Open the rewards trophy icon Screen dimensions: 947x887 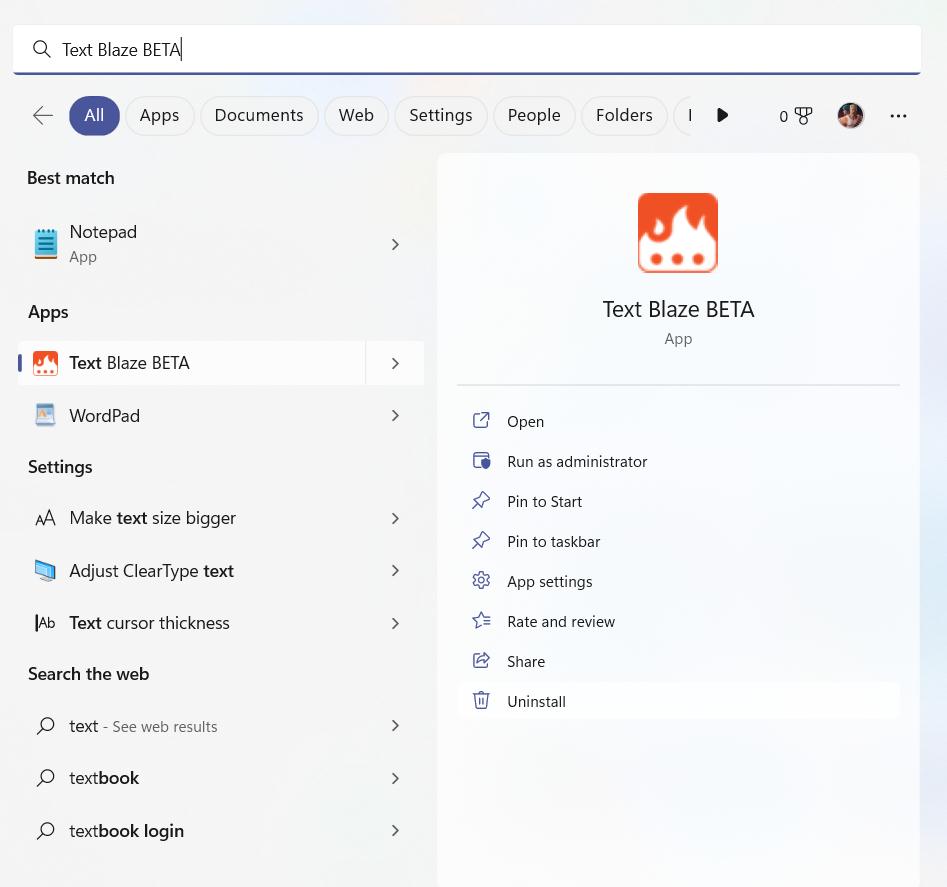803,116
